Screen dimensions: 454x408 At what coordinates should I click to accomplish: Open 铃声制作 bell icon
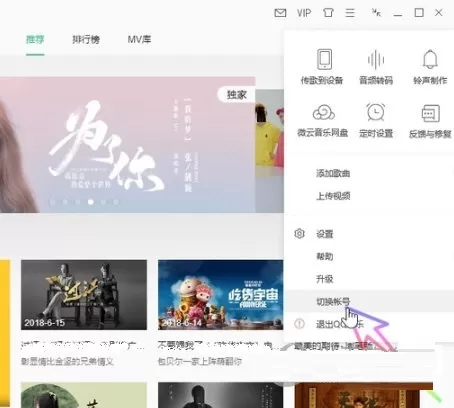tap(430, 59)
